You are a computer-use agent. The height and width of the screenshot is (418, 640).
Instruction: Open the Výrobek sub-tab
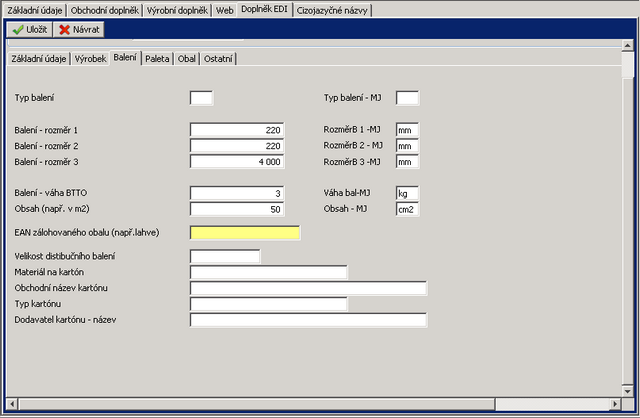tap(90, 59)
